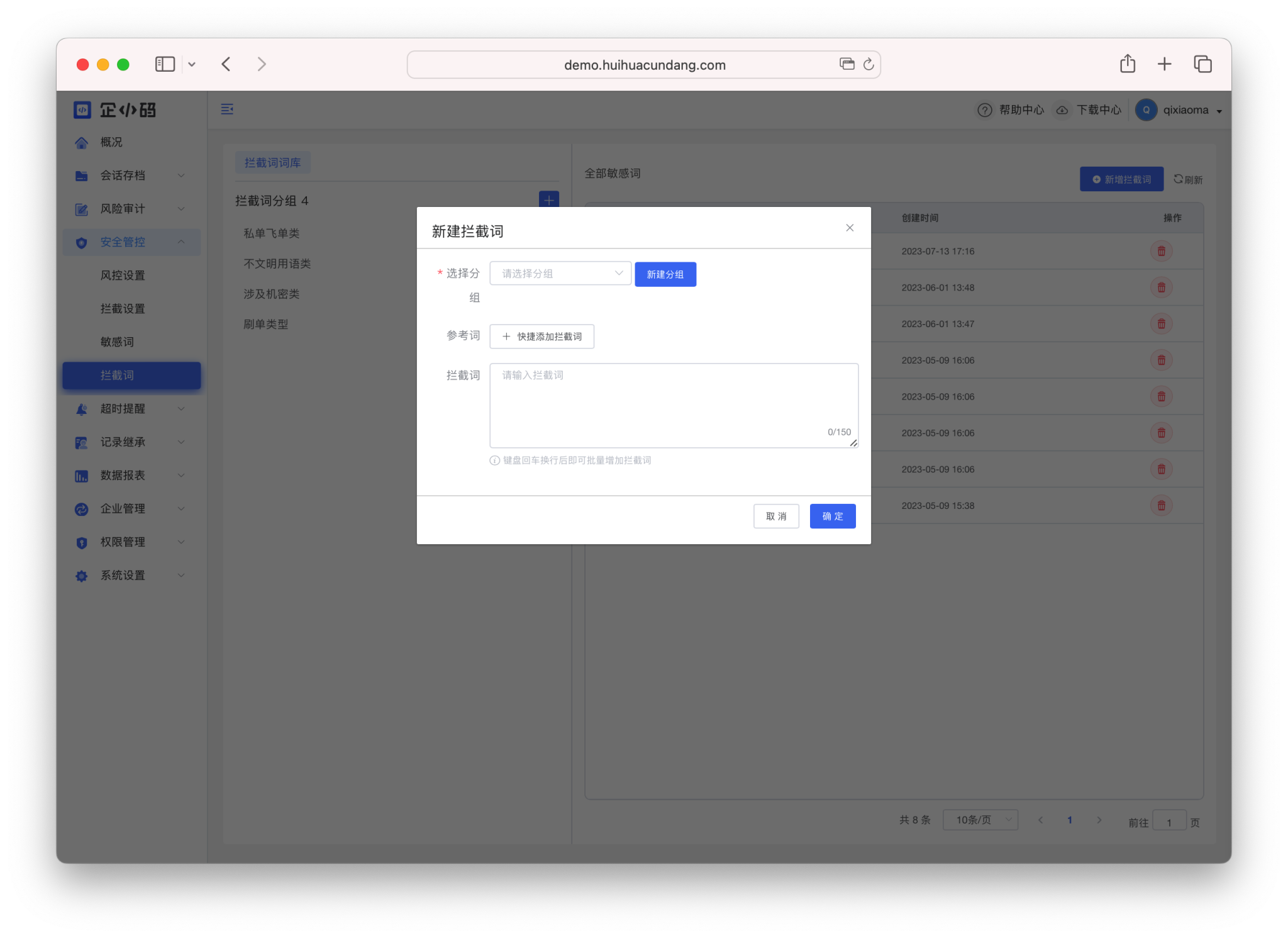Viewport: 1288px width, 938px height.
Task: Open the Safari sidebar menu chevron
Action: click(x=192, y=64)
